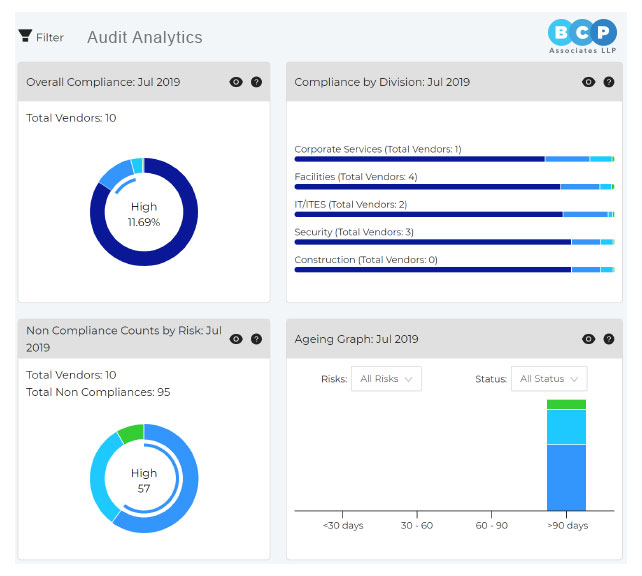The height and width of the screenshot is (576, 642).
Task: Click green segment of >90 days bar
Action: point(566,404)
